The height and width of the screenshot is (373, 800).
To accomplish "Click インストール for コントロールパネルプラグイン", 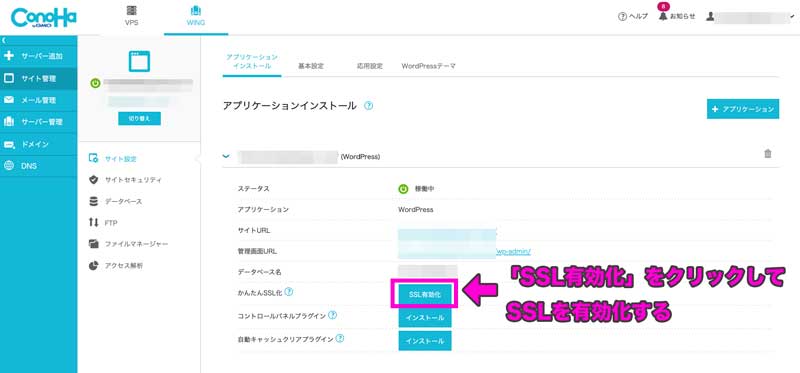I will (425, 317).
